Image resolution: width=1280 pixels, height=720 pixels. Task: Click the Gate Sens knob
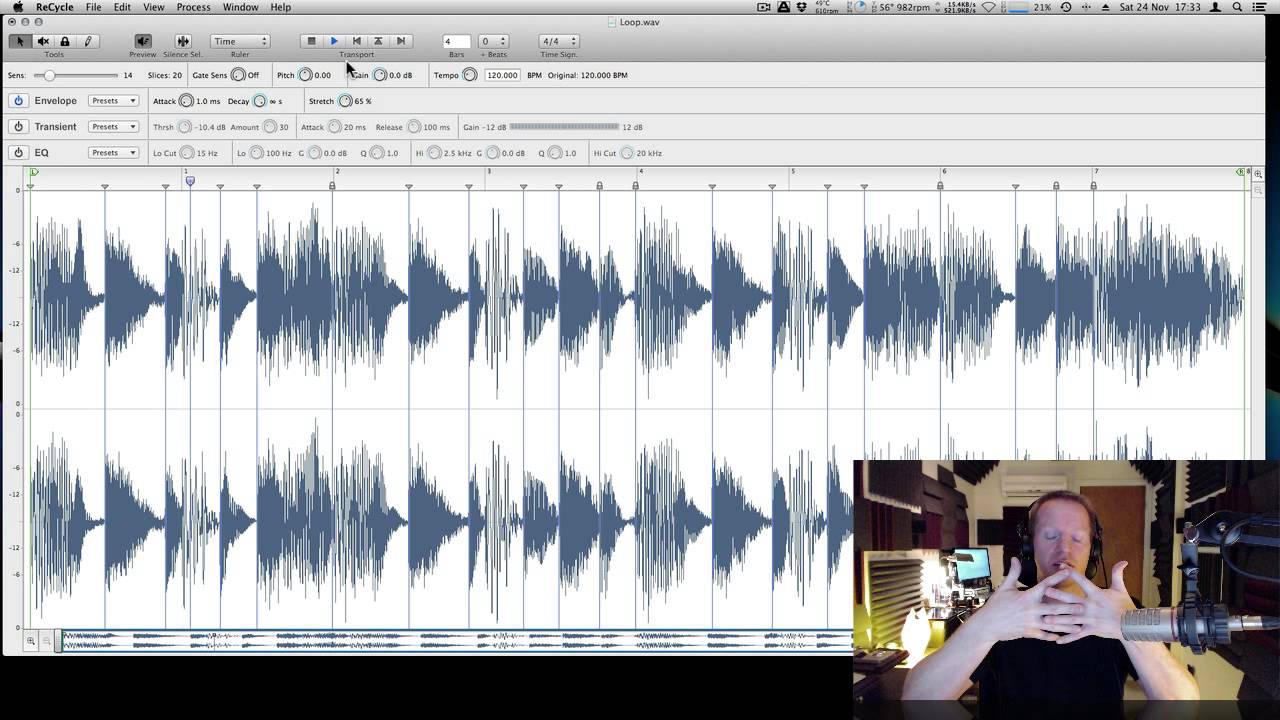click(x=238, y=75)
